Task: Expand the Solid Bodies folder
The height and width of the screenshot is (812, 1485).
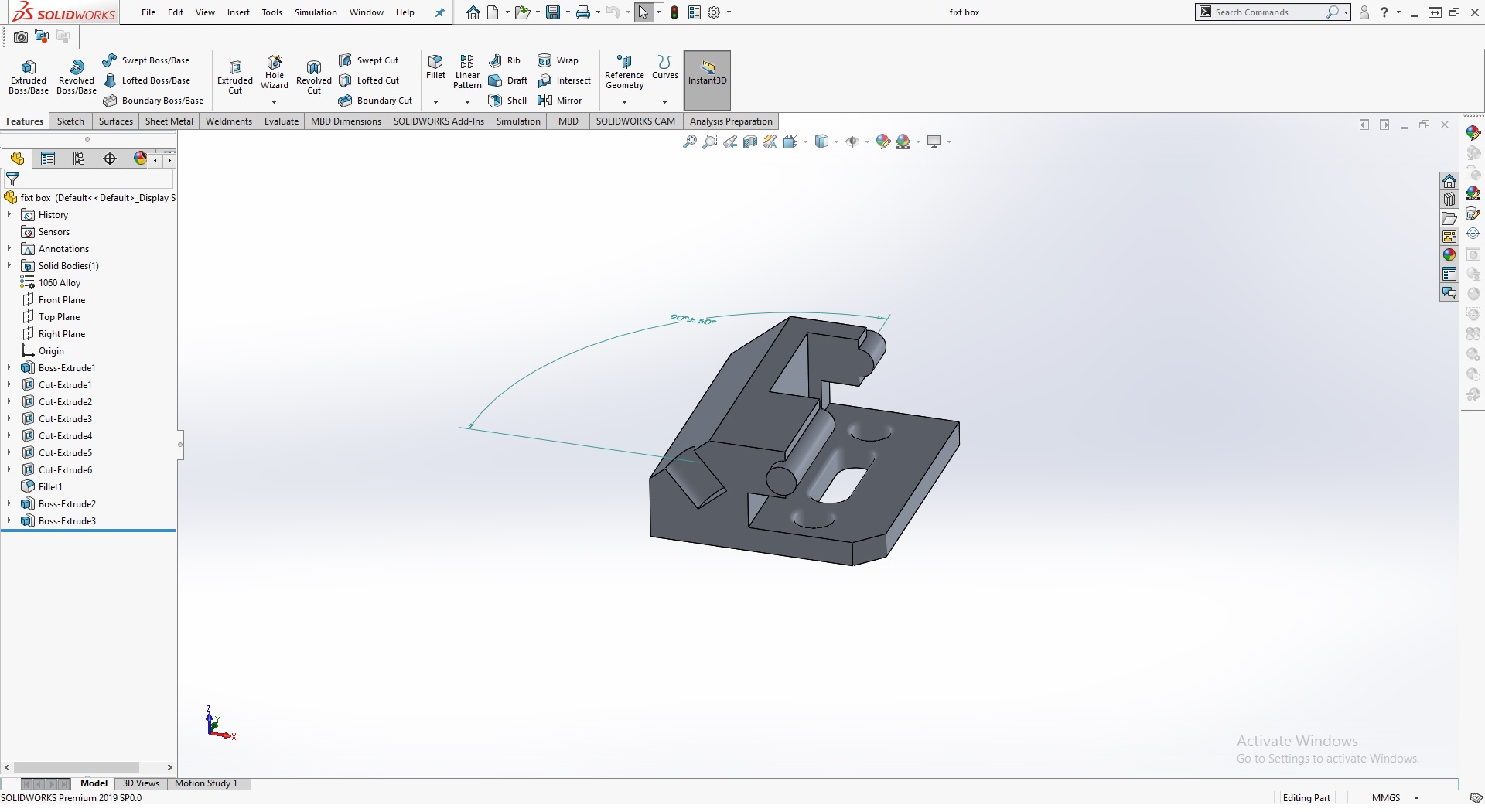Action: (x=9, y=265)
